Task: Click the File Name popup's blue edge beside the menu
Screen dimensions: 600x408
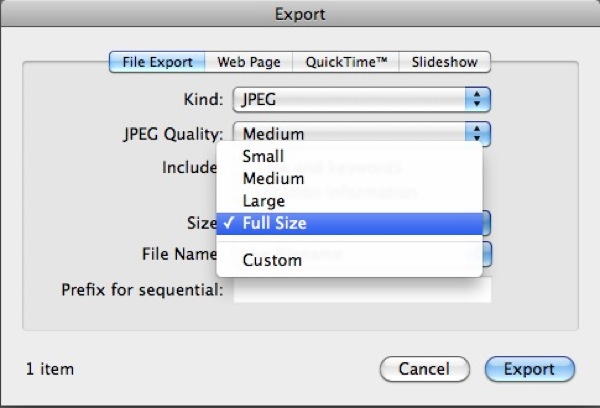Action: pyautogui.click(x=487, y=254)
